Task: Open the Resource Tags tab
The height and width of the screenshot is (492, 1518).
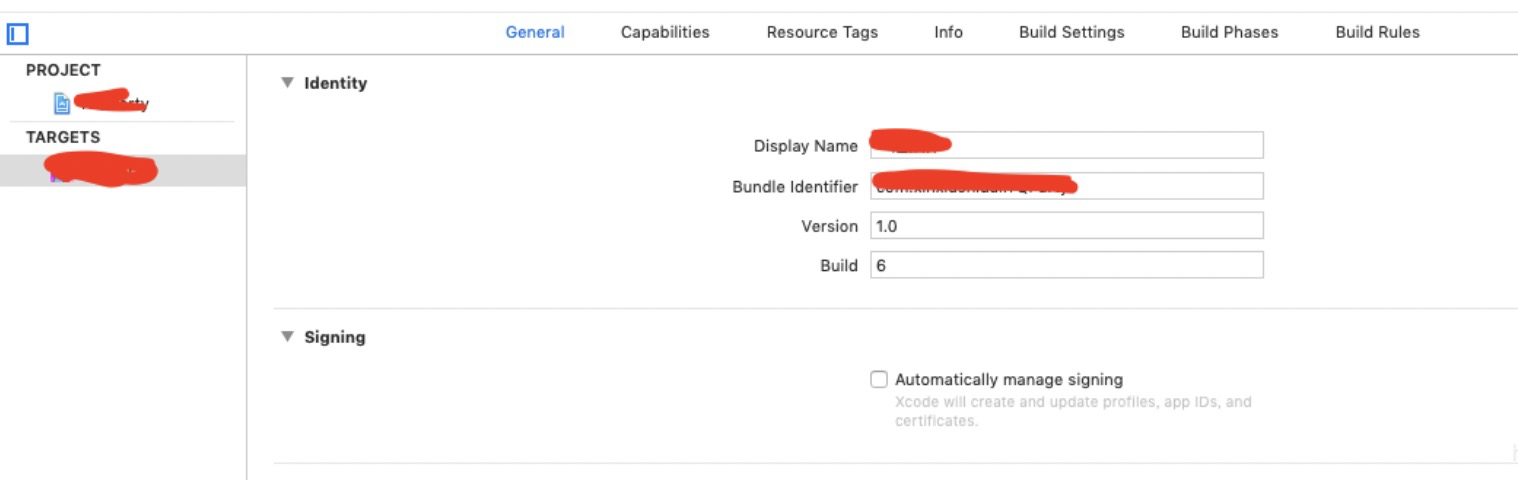Action: (822, 32)
